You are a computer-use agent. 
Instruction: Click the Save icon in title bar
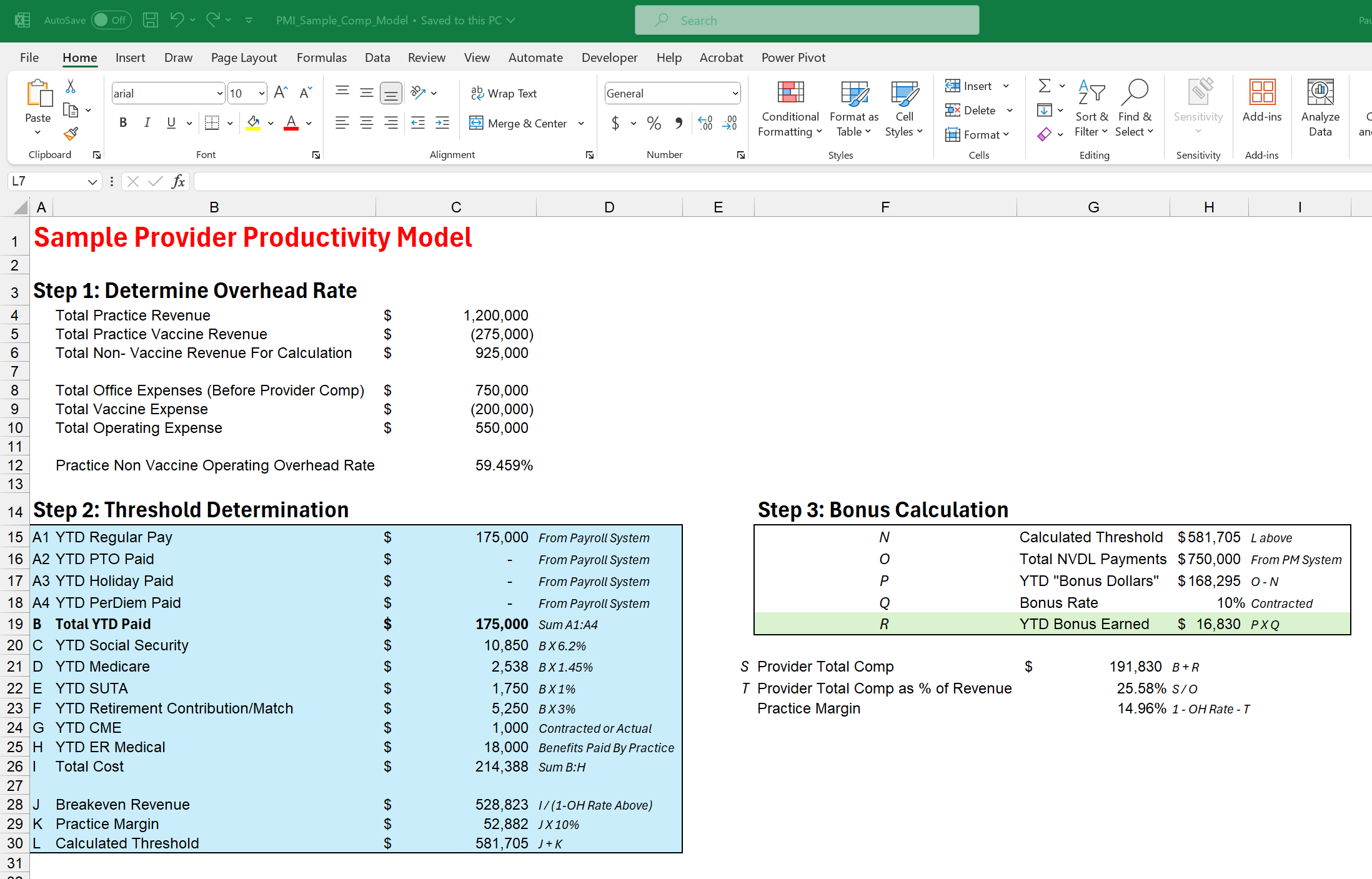151,20
